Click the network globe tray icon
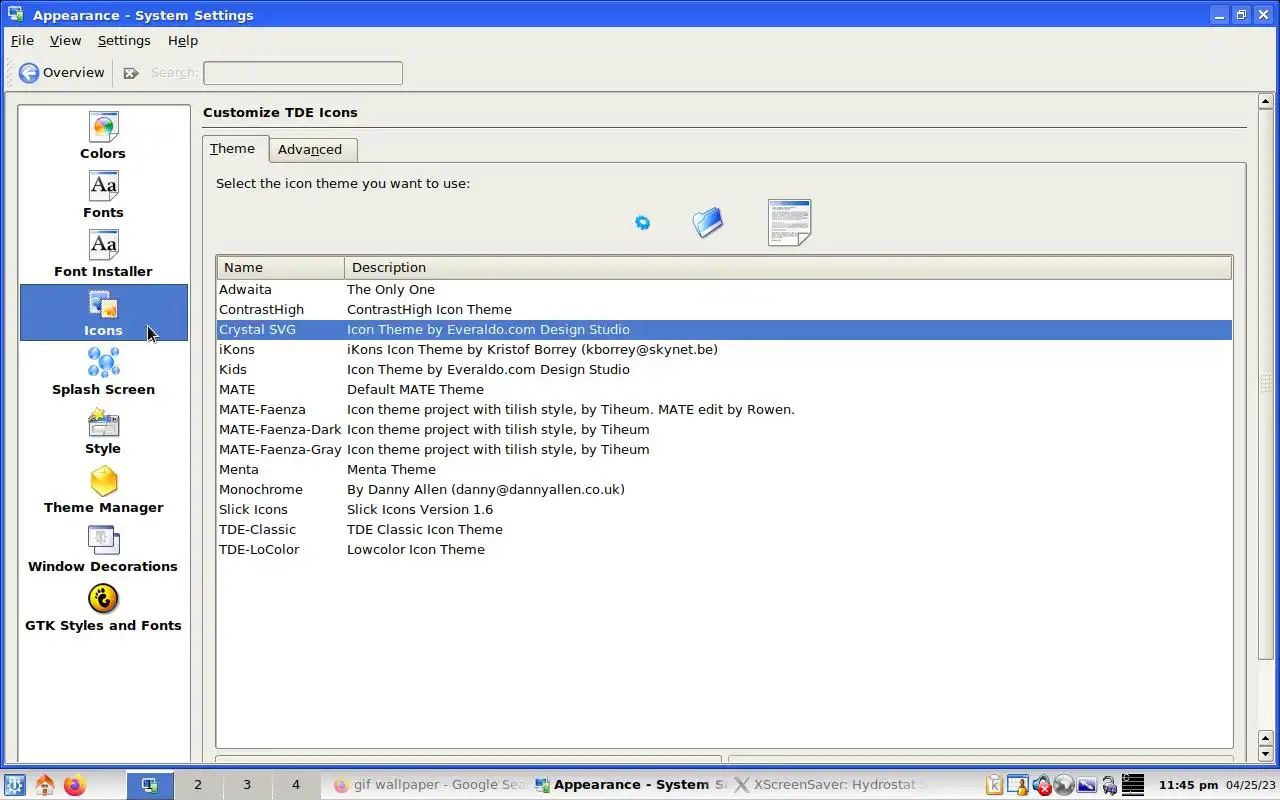The height and width of the screenshot is (800, 1280). 1064,785
